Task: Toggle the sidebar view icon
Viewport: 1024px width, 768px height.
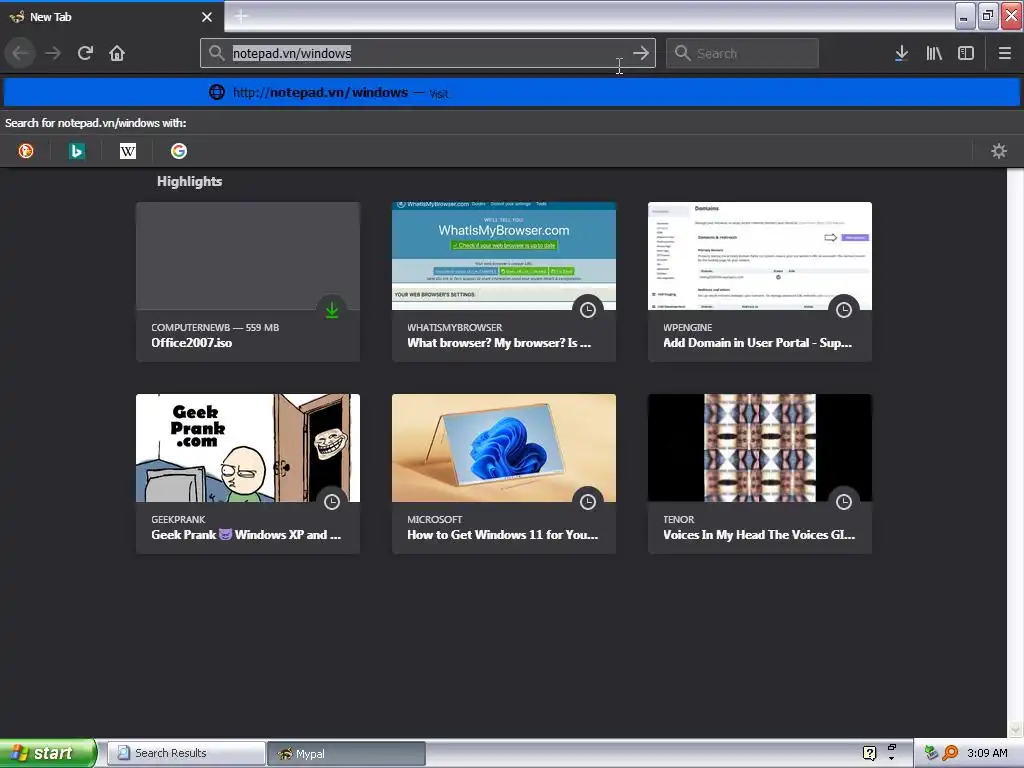Action: click(966, 53)
